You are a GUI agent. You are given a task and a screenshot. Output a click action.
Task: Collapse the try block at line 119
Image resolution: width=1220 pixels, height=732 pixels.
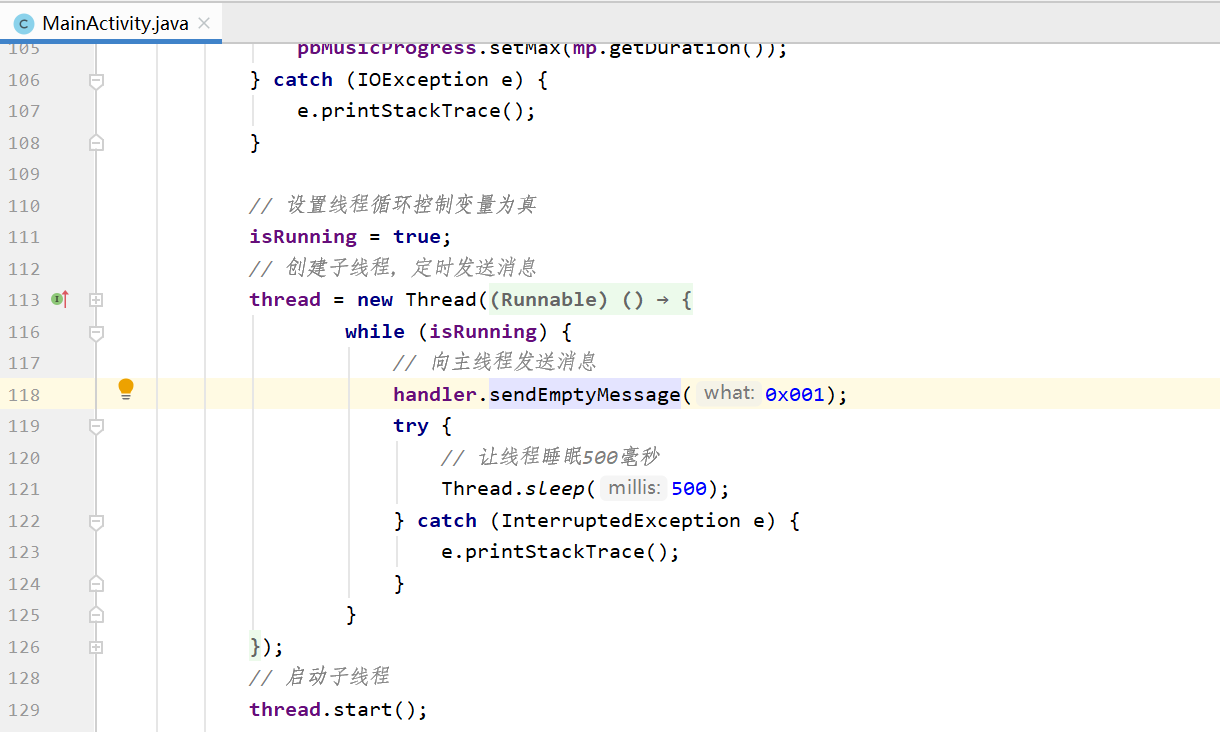point(96,426)
